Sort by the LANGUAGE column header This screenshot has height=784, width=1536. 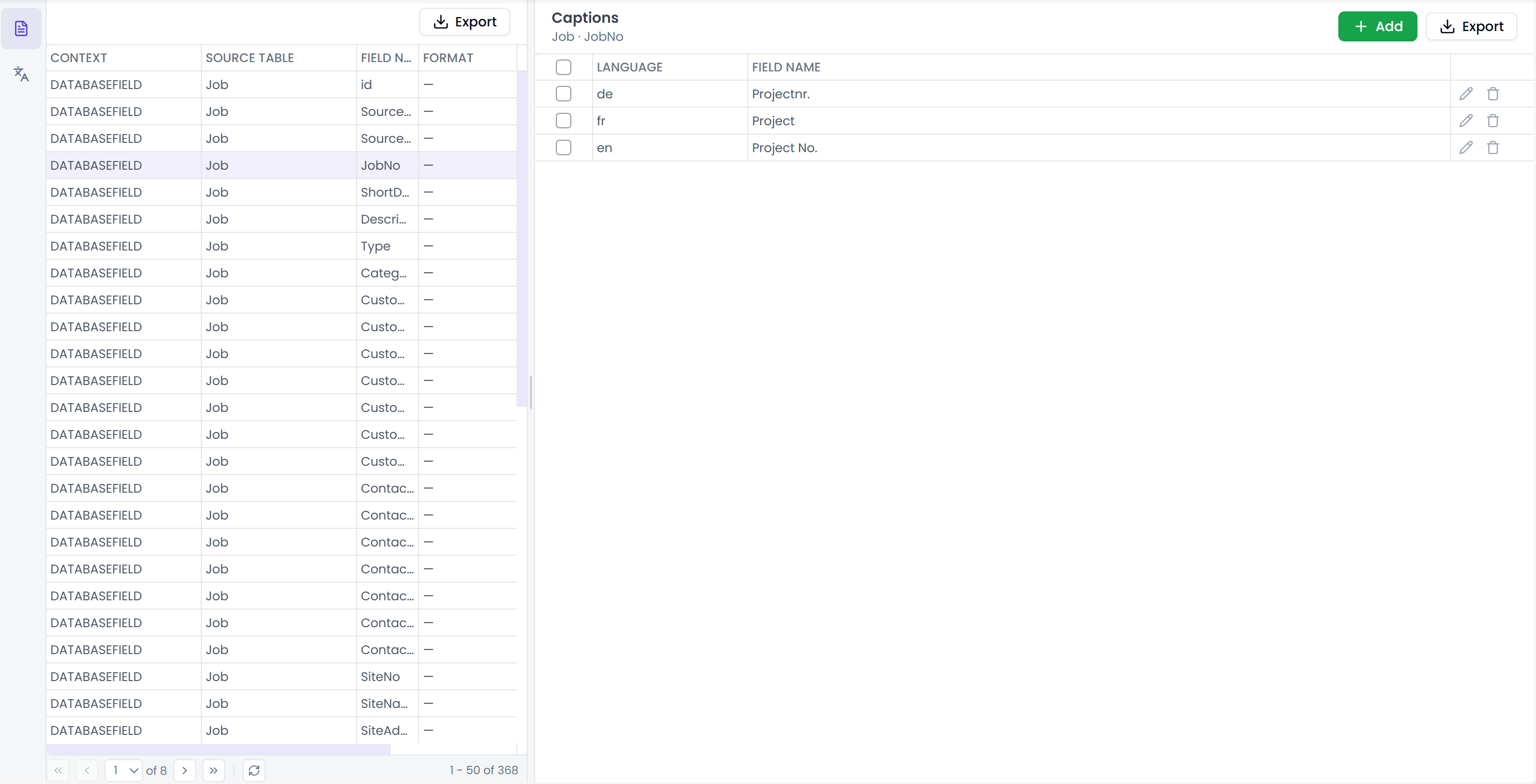(670, 67)
